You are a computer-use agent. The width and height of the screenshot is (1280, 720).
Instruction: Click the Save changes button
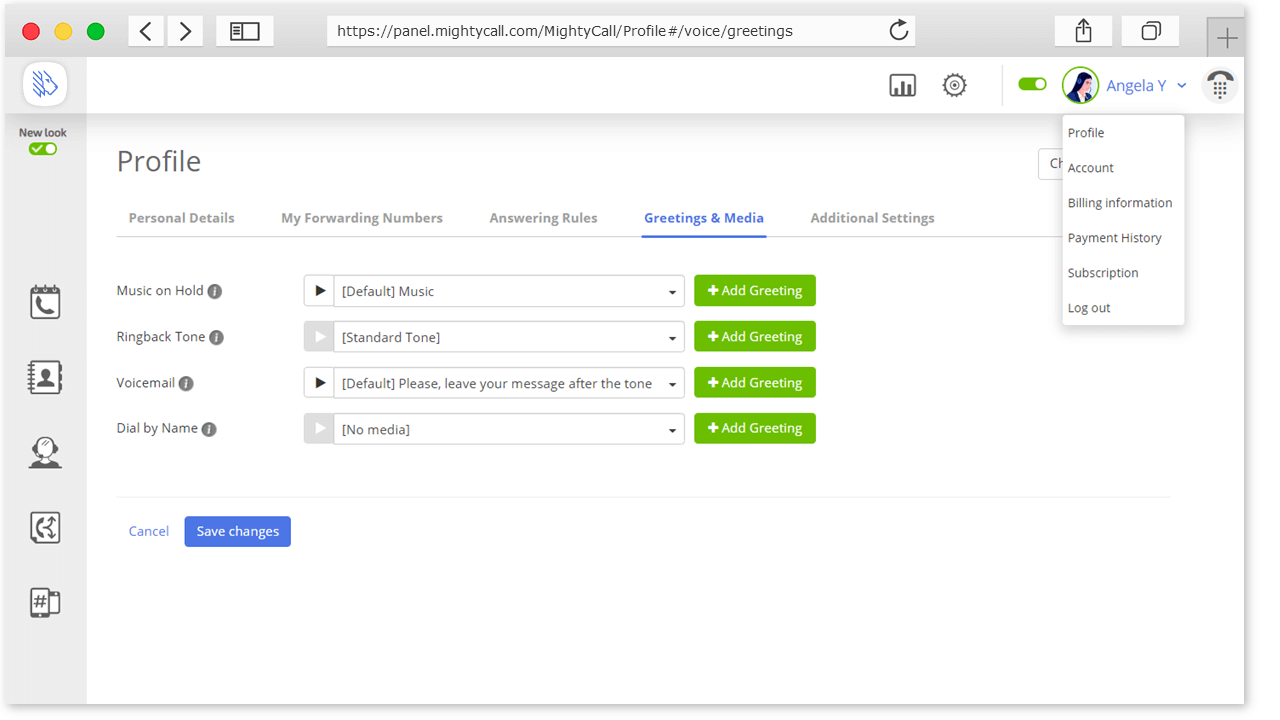(x=237, y=532)
